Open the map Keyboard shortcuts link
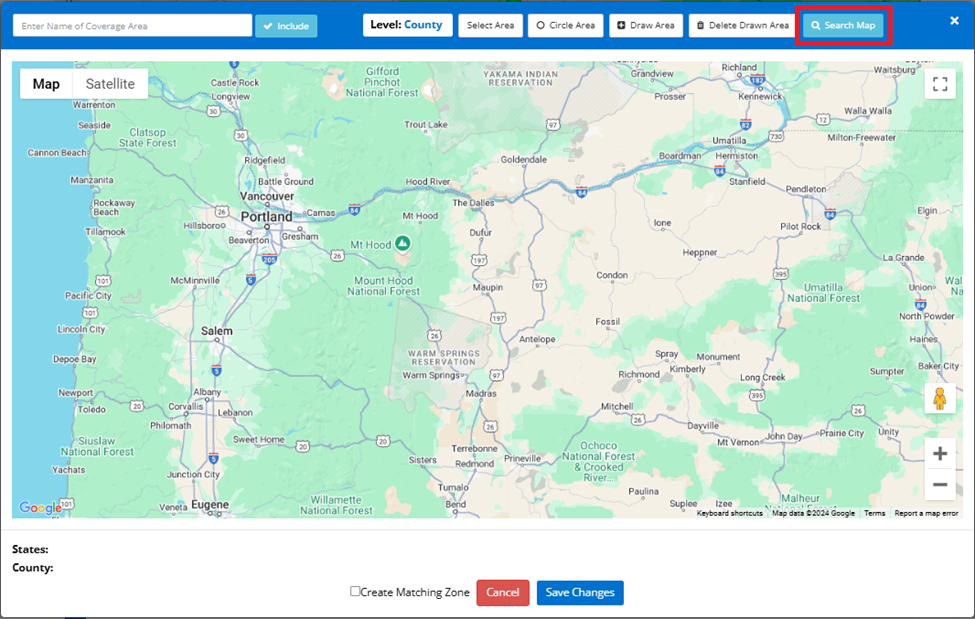This screenshot has height=619, width=975. (x=729, y=513)
